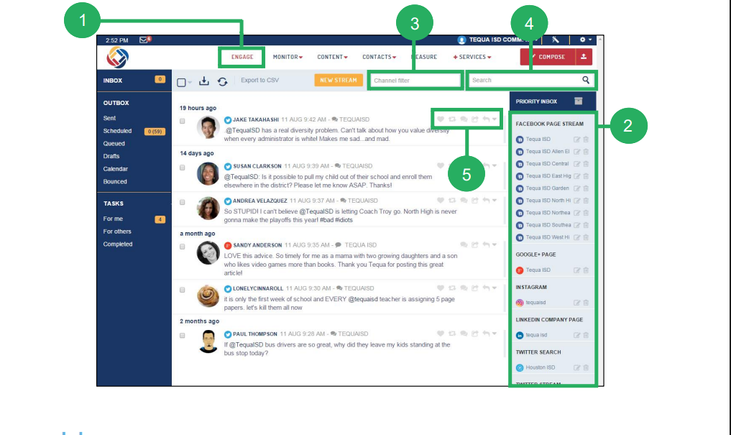
Task: Click the search magnifier icon
Action: 586,80
